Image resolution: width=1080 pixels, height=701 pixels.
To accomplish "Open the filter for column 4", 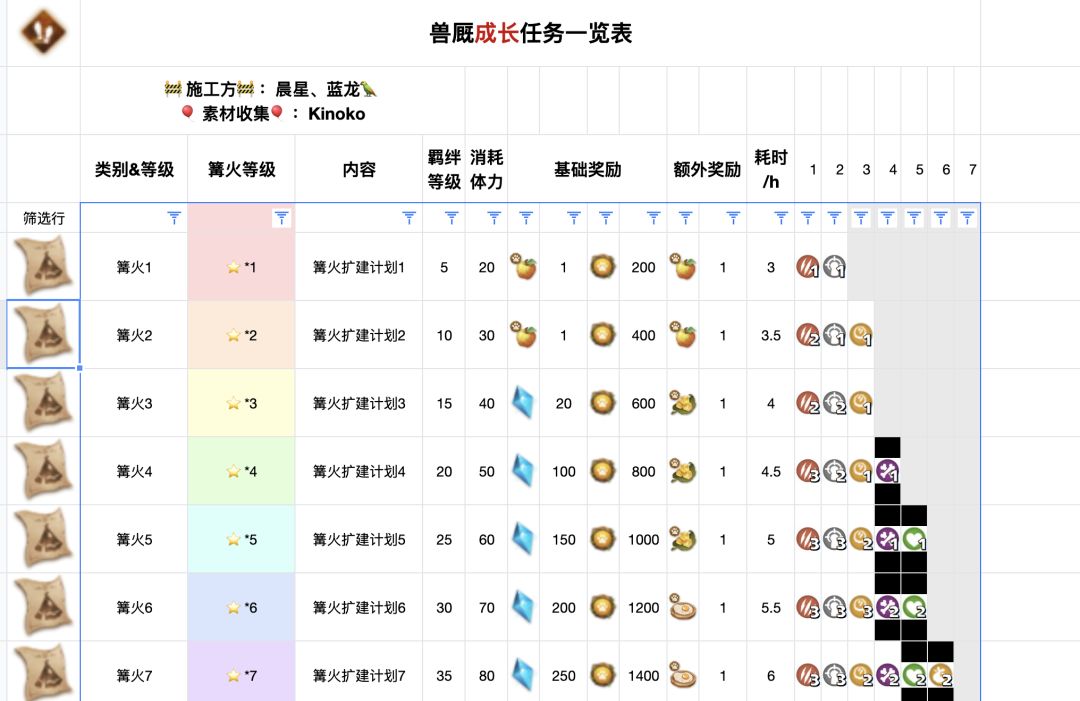I will 887,218.
